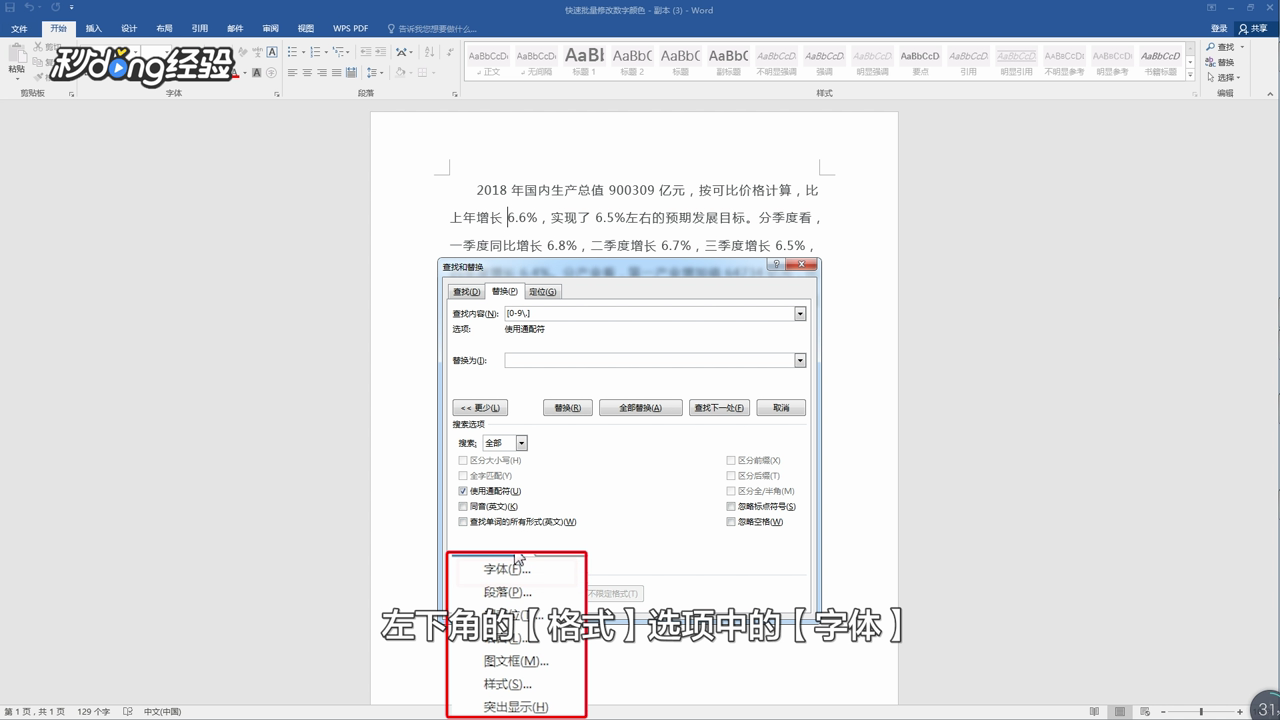Click the increase indent icon
Screen dimensions: 1280x720
click(381, 52)
